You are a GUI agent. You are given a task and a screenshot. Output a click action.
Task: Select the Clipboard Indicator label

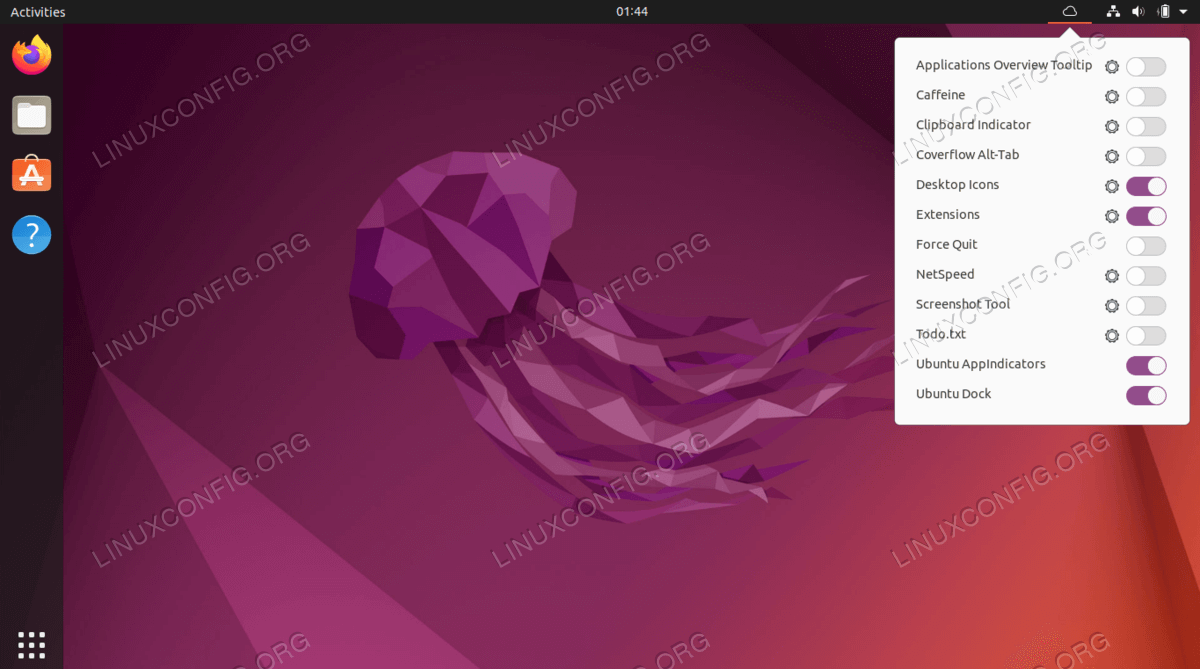coord(973,125)
